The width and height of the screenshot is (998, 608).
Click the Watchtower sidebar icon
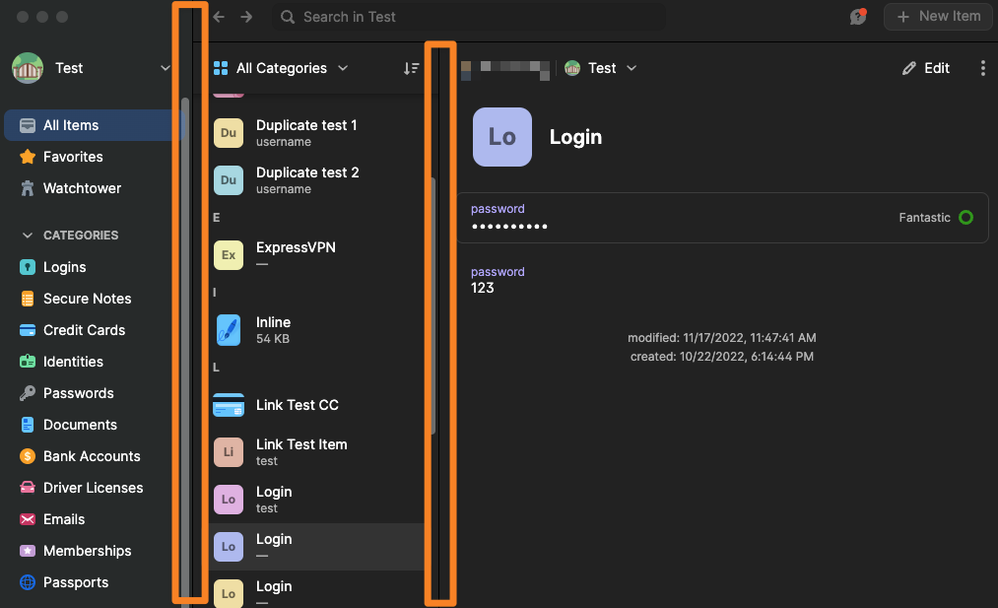[28, 188]
